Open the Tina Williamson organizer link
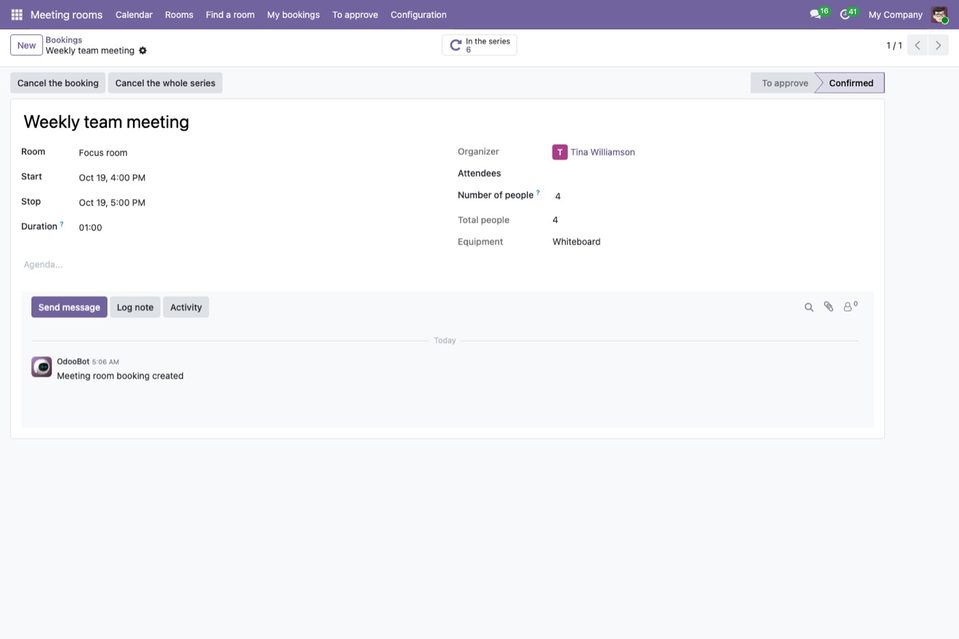This screenshot has width=959, height=639. click(602, 152)
